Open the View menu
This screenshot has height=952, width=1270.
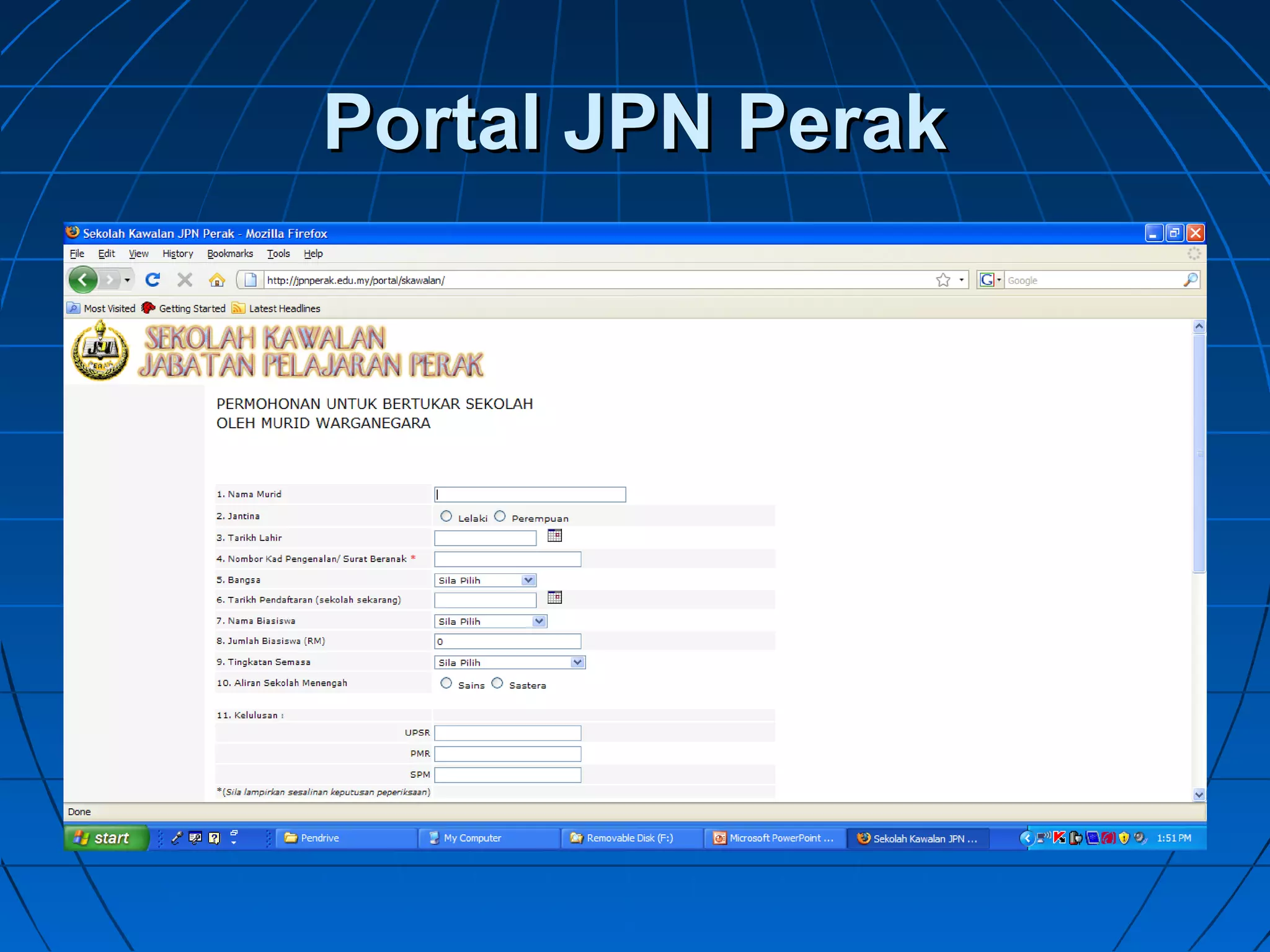click(x=139, y=253)
